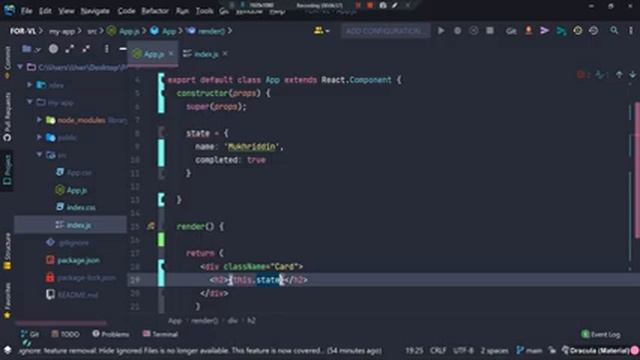Screen dimensions: 640x360
Task: Click the teal arrow icon in toolbar
Action: click(561, 31)
